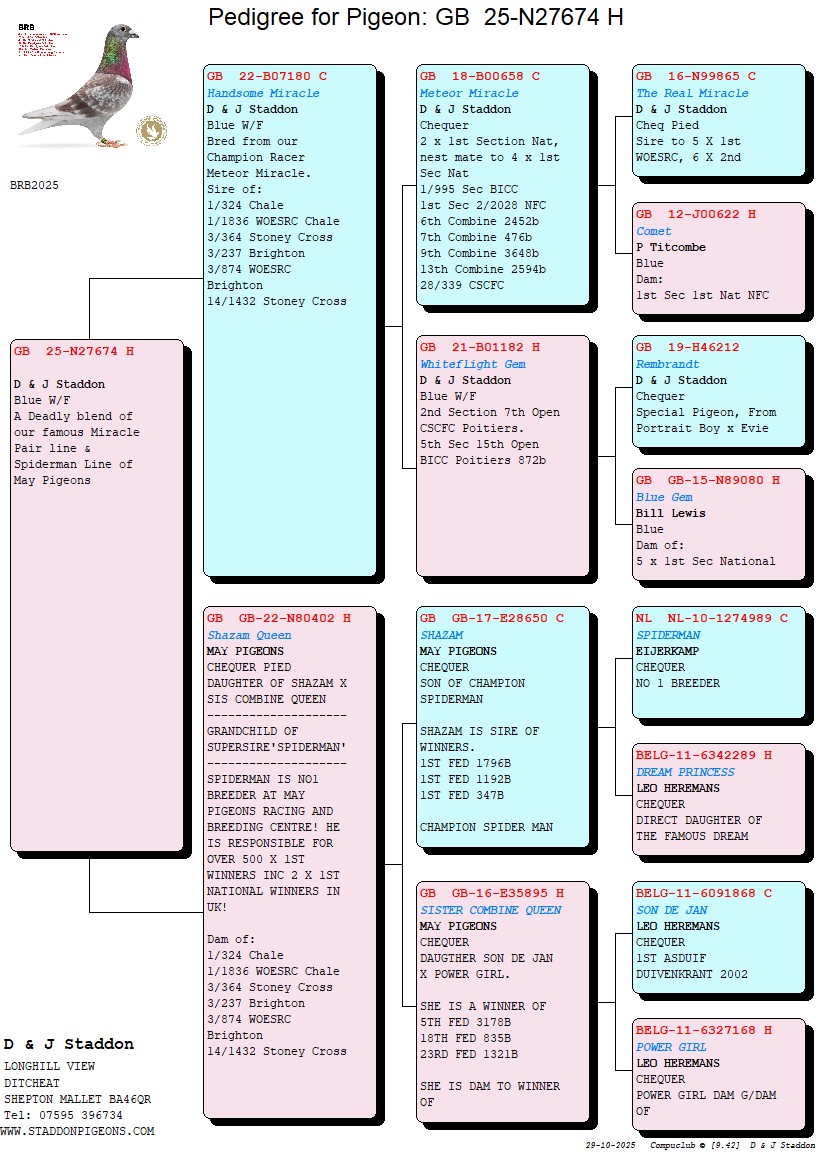This screenshot has height=1172, width=816.
Task: Click the 29-10-2025 date in footer
Action: tap(611, 1145)
